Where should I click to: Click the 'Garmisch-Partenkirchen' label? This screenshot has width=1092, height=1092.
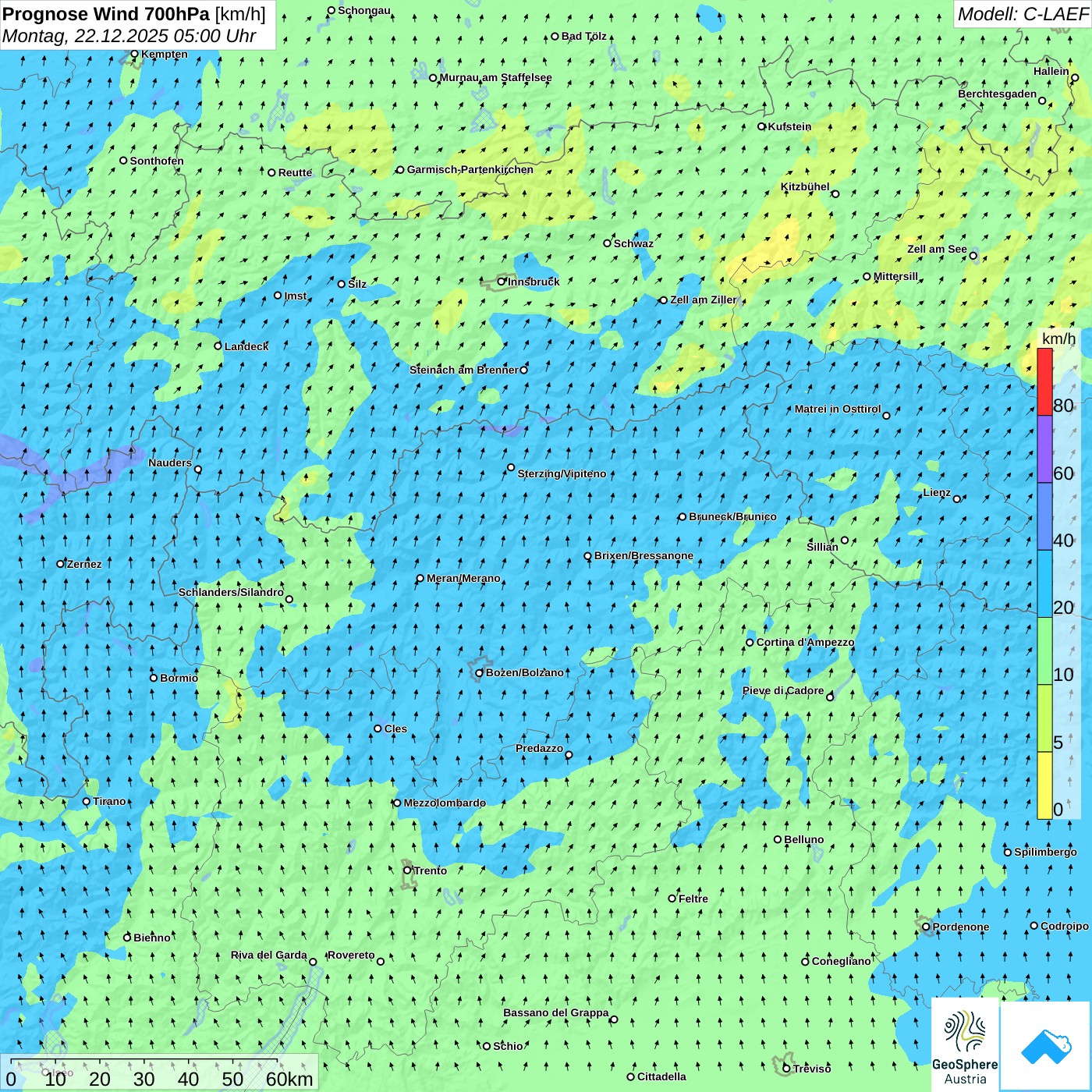click(x=470, y=169)
